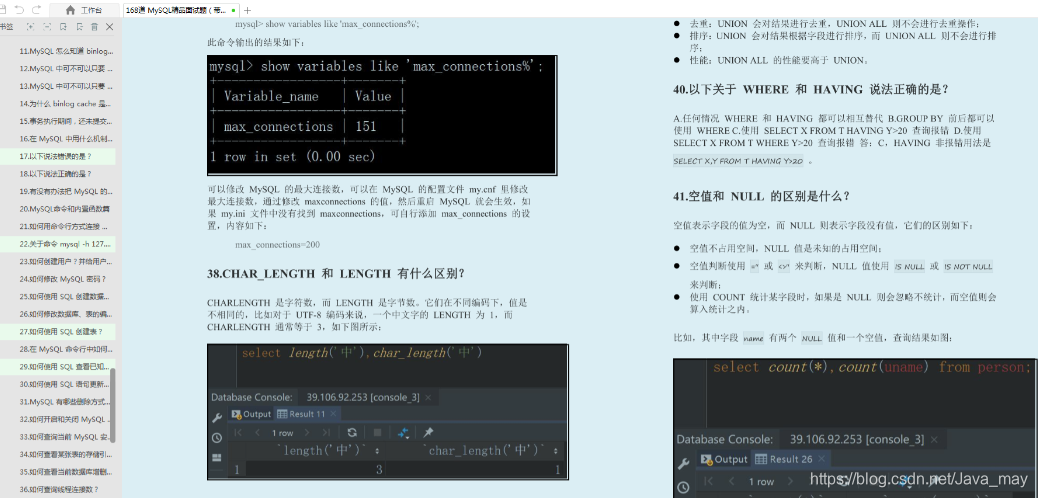Click the save document icon

tap(3, 10)
